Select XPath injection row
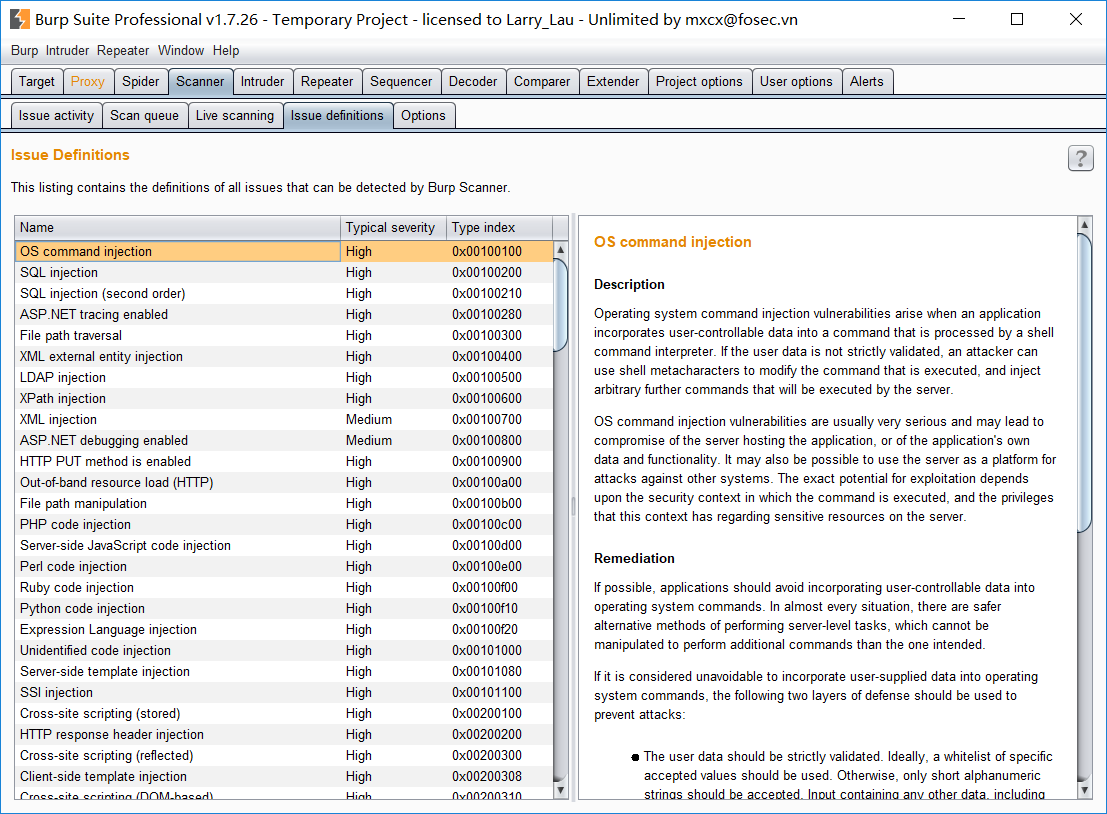The height and width of the screenshot is (814, 1107). click(284, 398)
